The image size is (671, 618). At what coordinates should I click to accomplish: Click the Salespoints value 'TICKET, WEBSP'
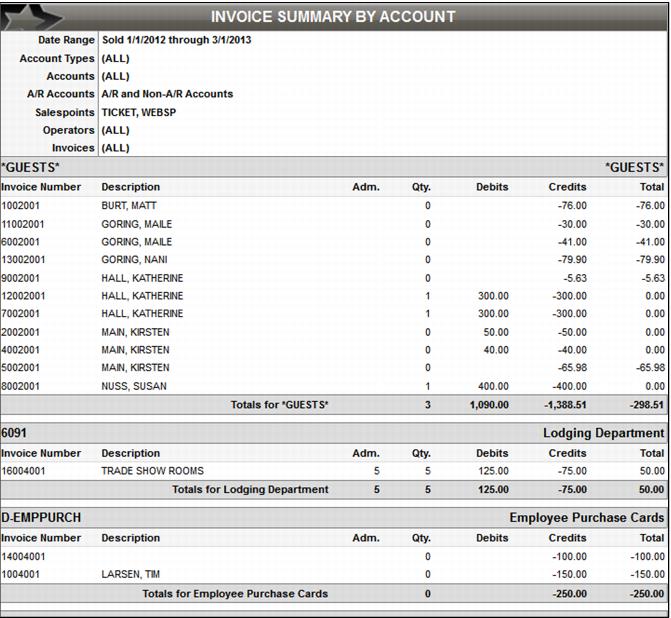tap(139, 113)
